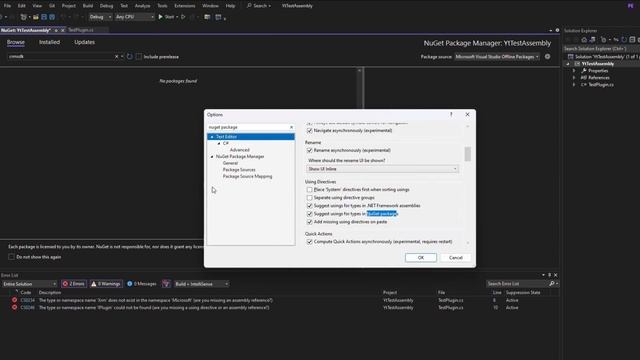Uncheck Navigate asynchronously (experimental)

pos(309,131)
